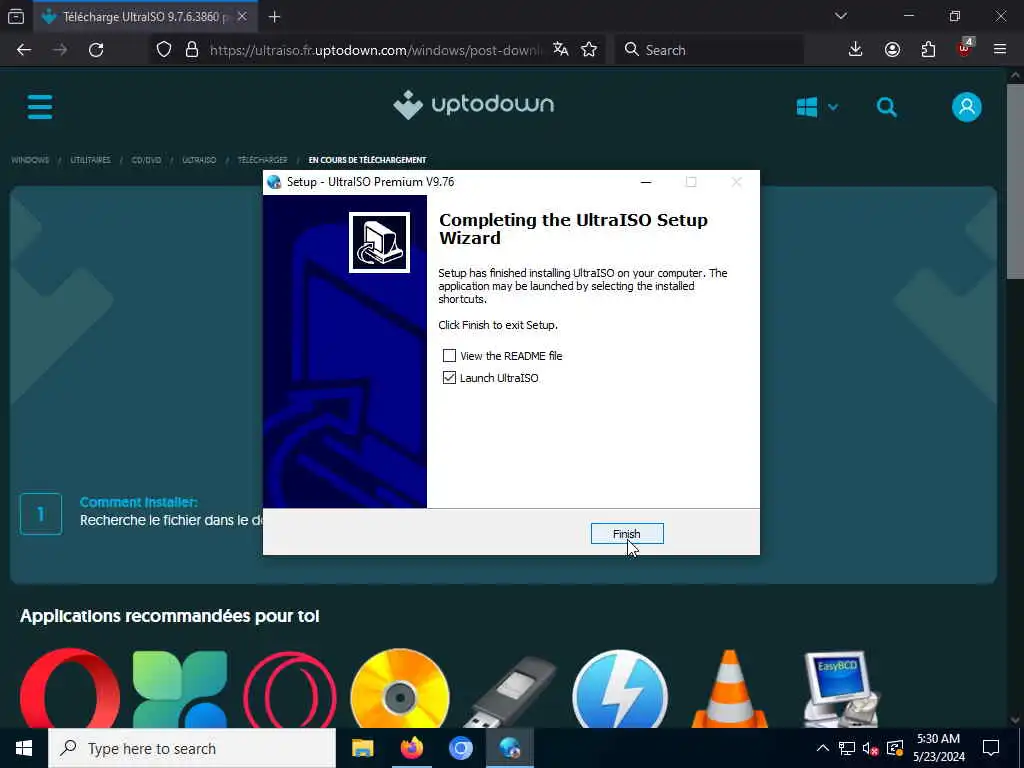The image size is (1024, 768).
Task: Open the Firefox View icon in the tab bar
Action: [16, 17]
